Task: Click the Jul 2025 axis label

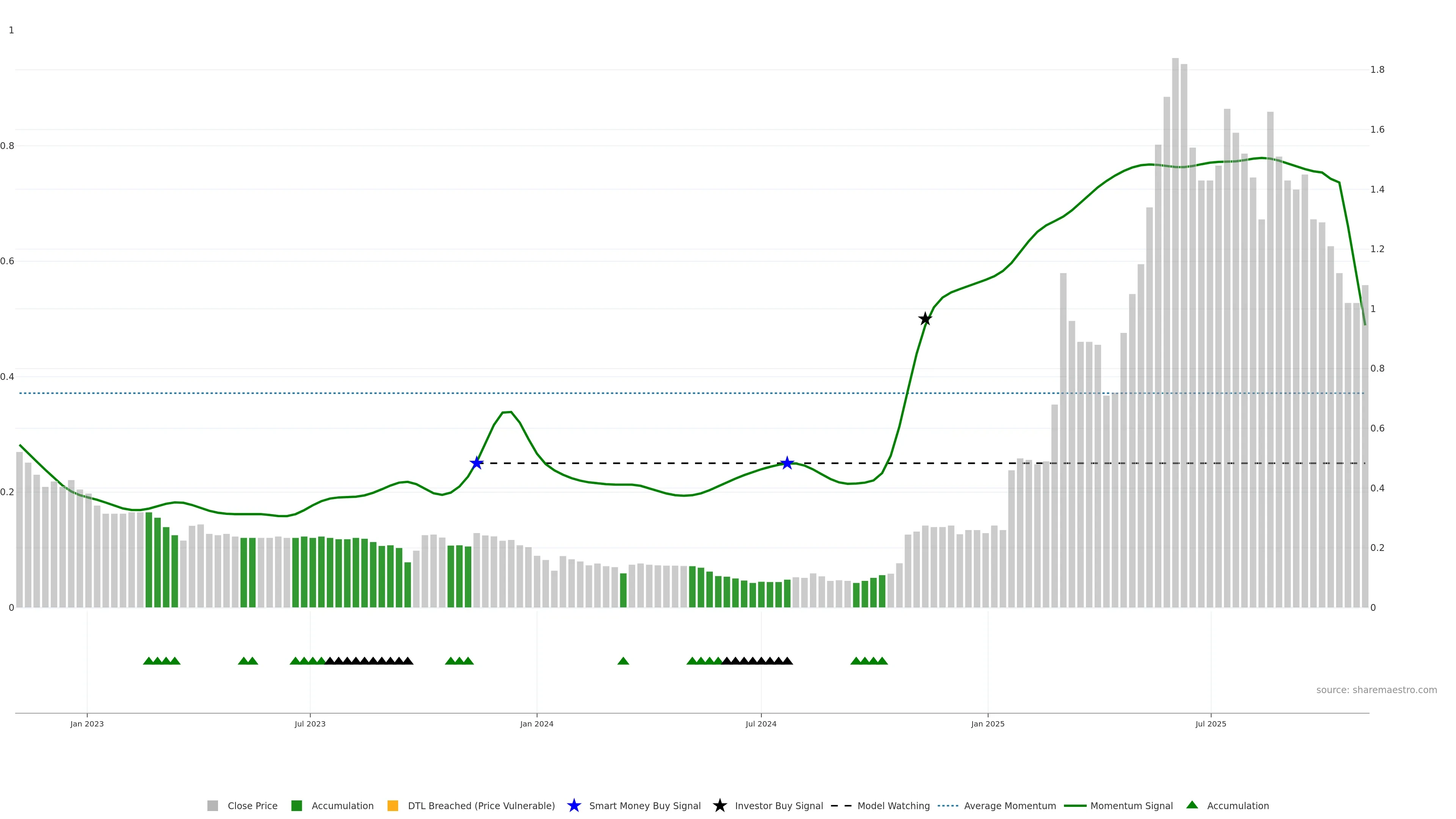Action: coord(1211,723)
